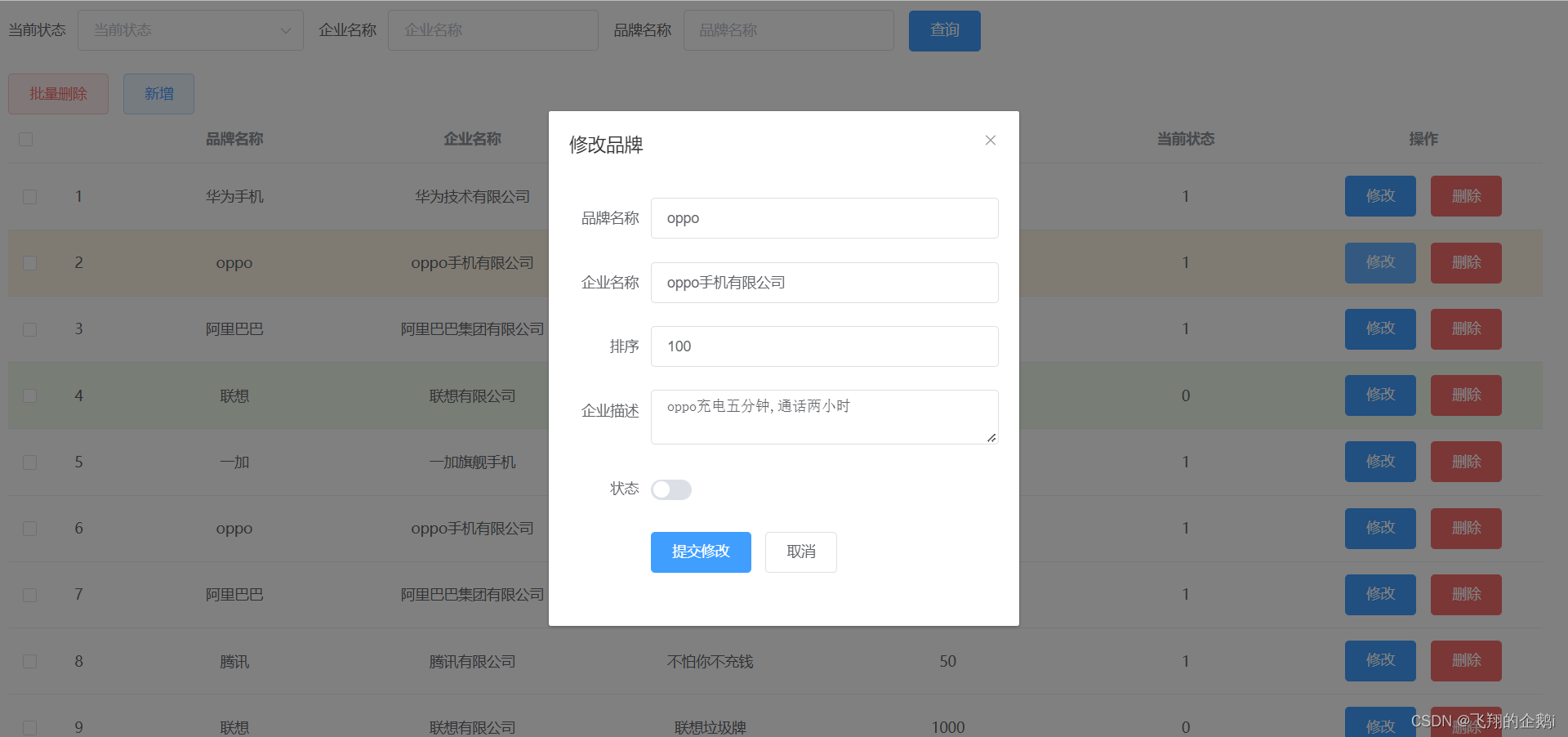The height and width of the screenshot is (737, 1568).
Task: Click the 联想垃圾牌 description cell
Action: tap(710, 727)
